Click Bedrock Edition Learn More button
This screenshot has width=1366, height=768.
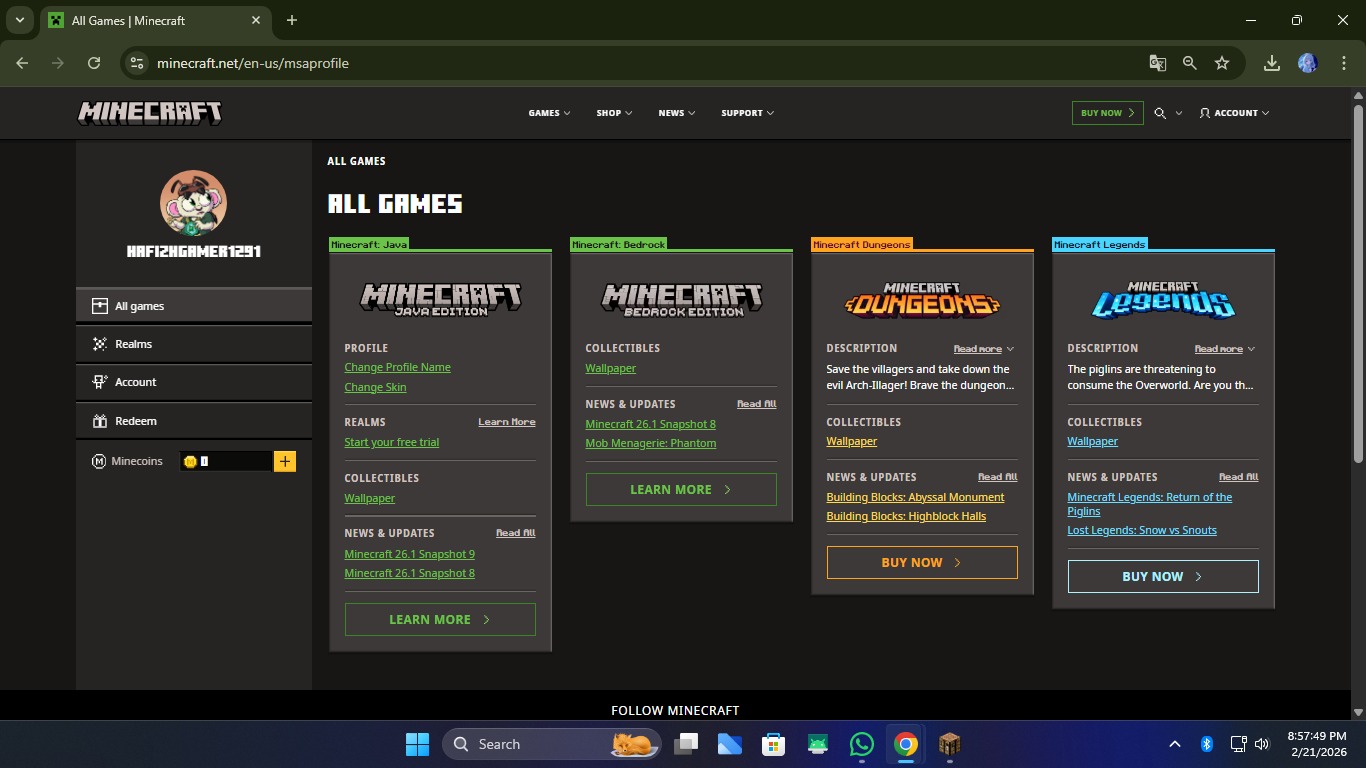point(681,490)
